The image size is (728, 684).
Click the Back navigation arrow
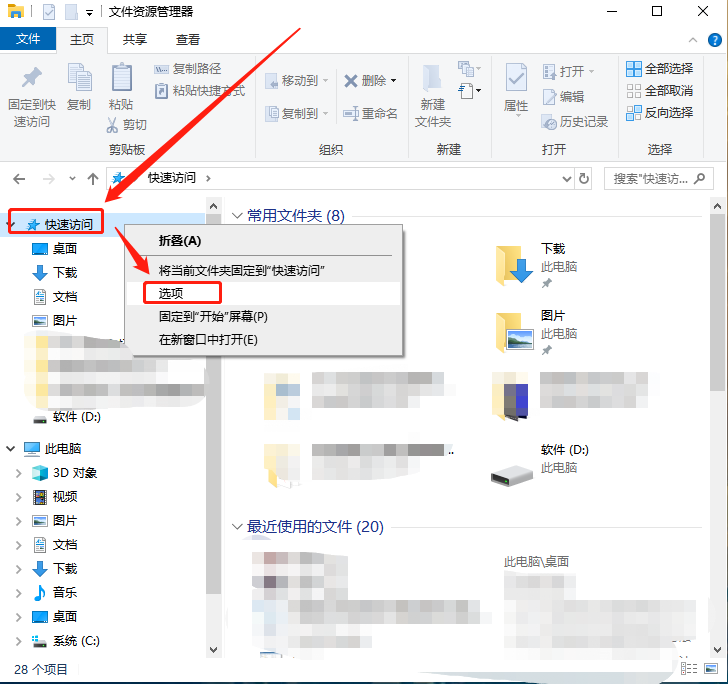[x=19, y=179]
